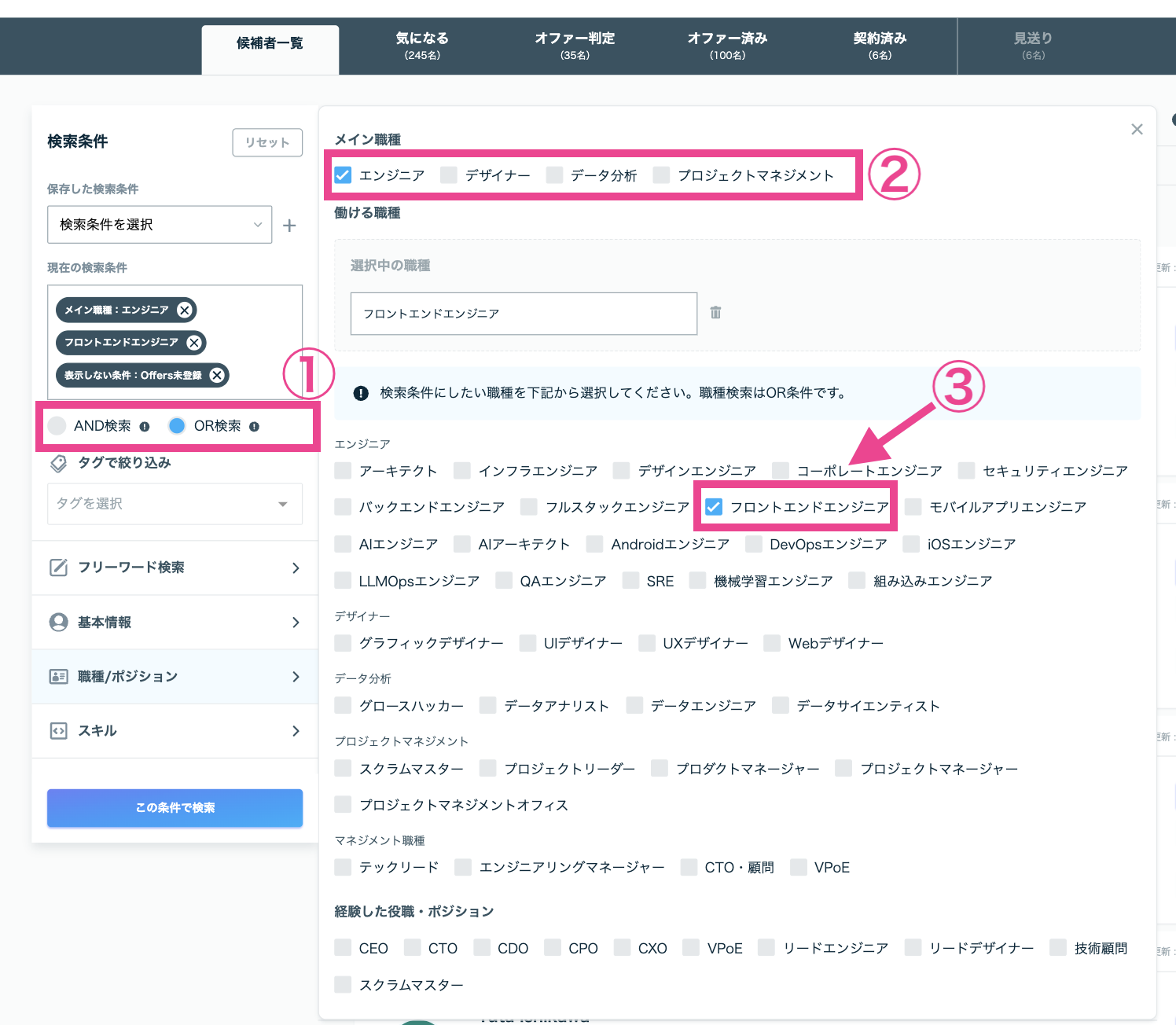
Task: Open the 検索条件を選択 dropdown
Action: tap(160, 225)
